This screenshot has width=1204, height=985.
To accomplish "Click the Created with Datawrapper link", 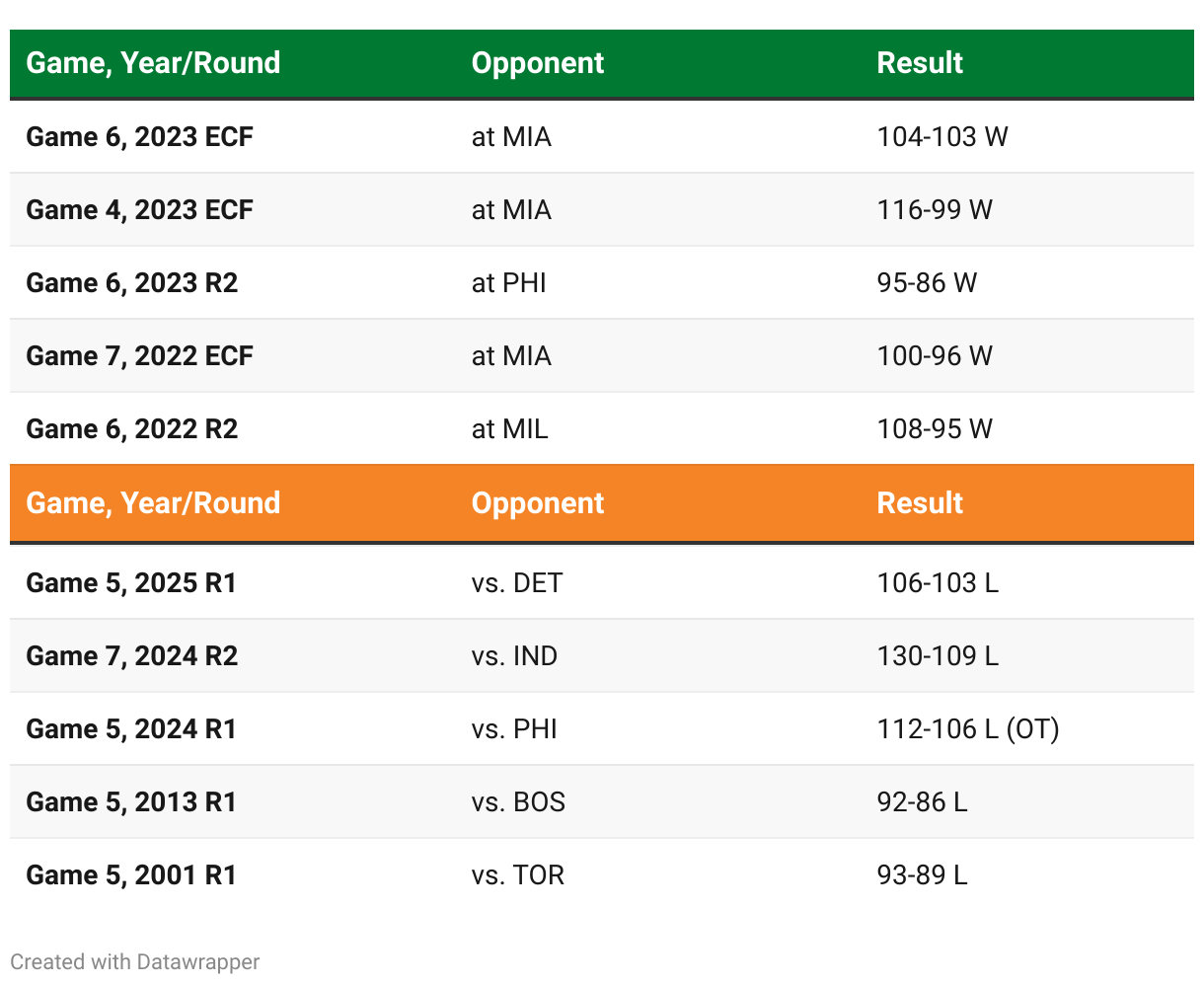I will click(x=135, y=961).
